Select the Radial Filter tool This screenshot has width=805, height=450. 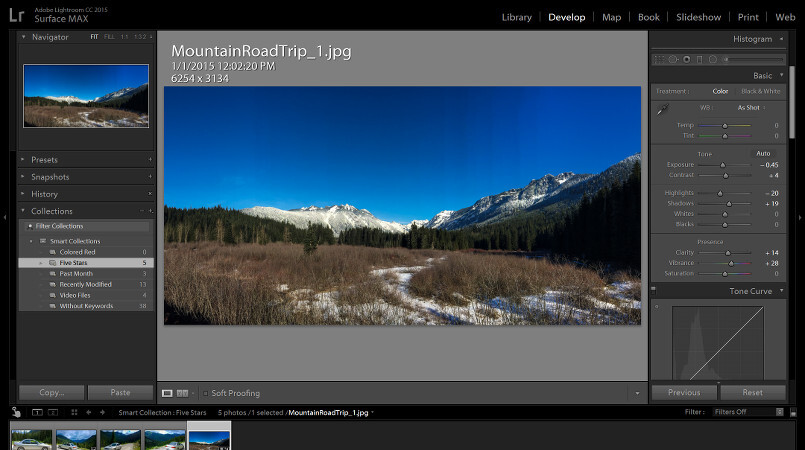click(x=713, y=60)
